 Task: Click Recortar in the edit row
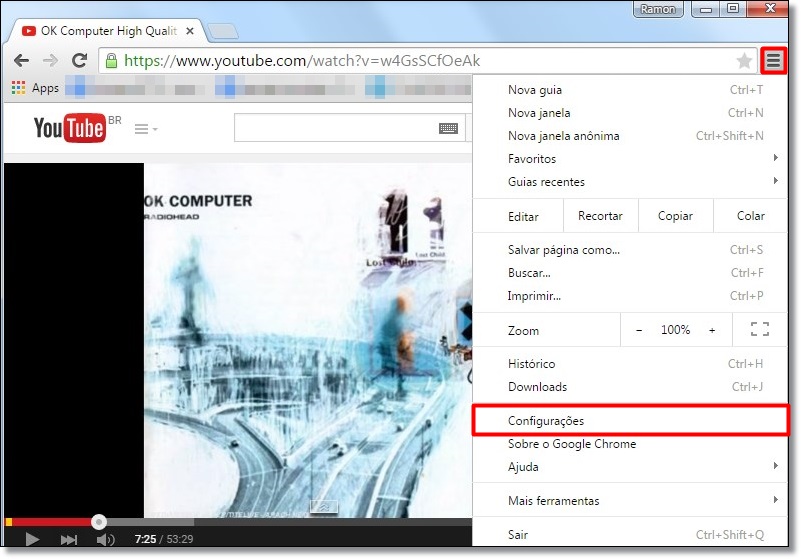coord(600,216)
